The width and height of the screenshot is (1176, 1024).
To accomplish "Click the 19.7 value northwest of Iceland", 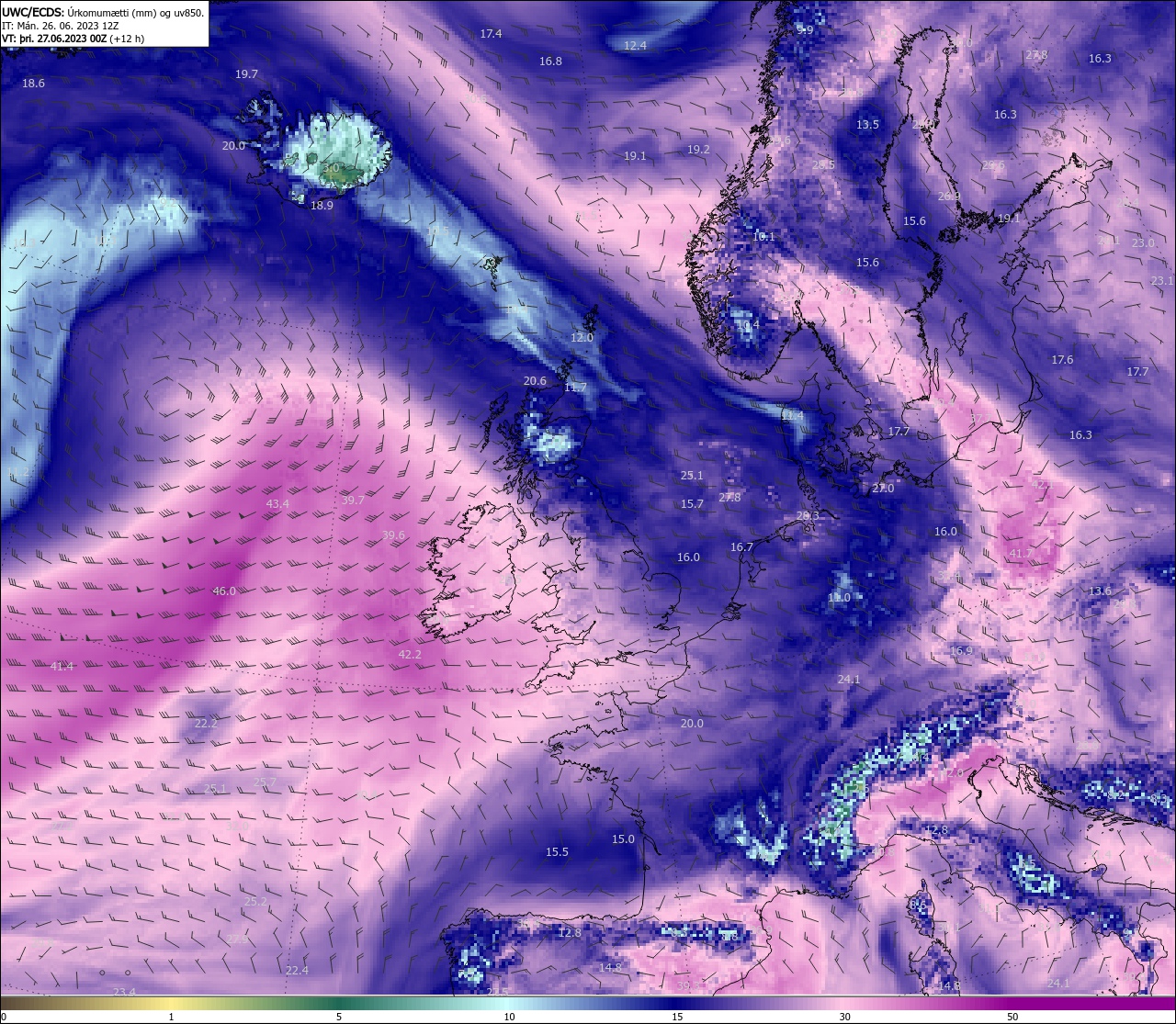I will click(246, 74).
